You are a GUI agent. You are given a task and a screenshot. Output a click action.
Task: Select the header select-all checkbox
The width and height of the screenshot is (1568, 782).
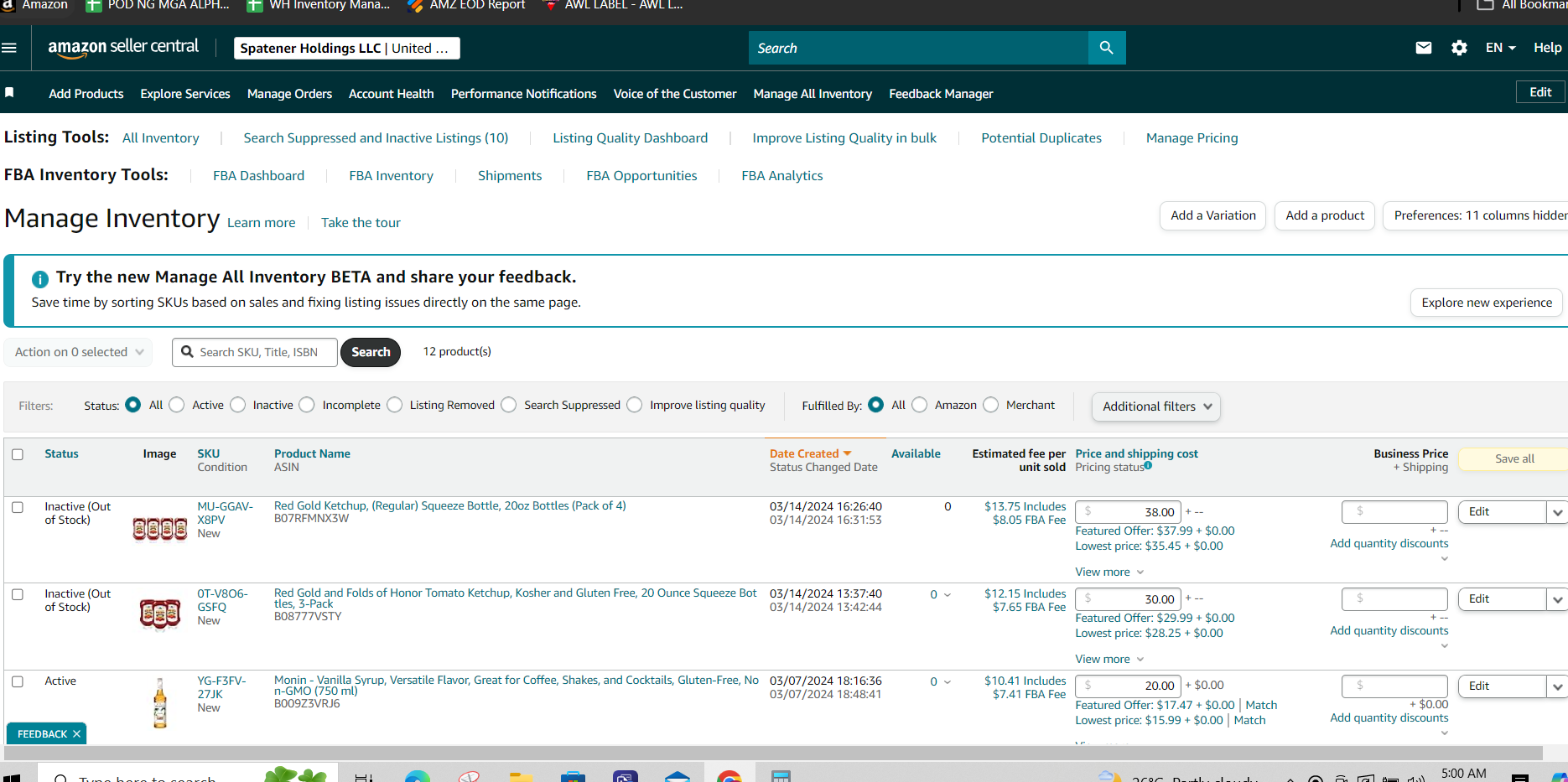pyautogui.click(x=18, y=454)
